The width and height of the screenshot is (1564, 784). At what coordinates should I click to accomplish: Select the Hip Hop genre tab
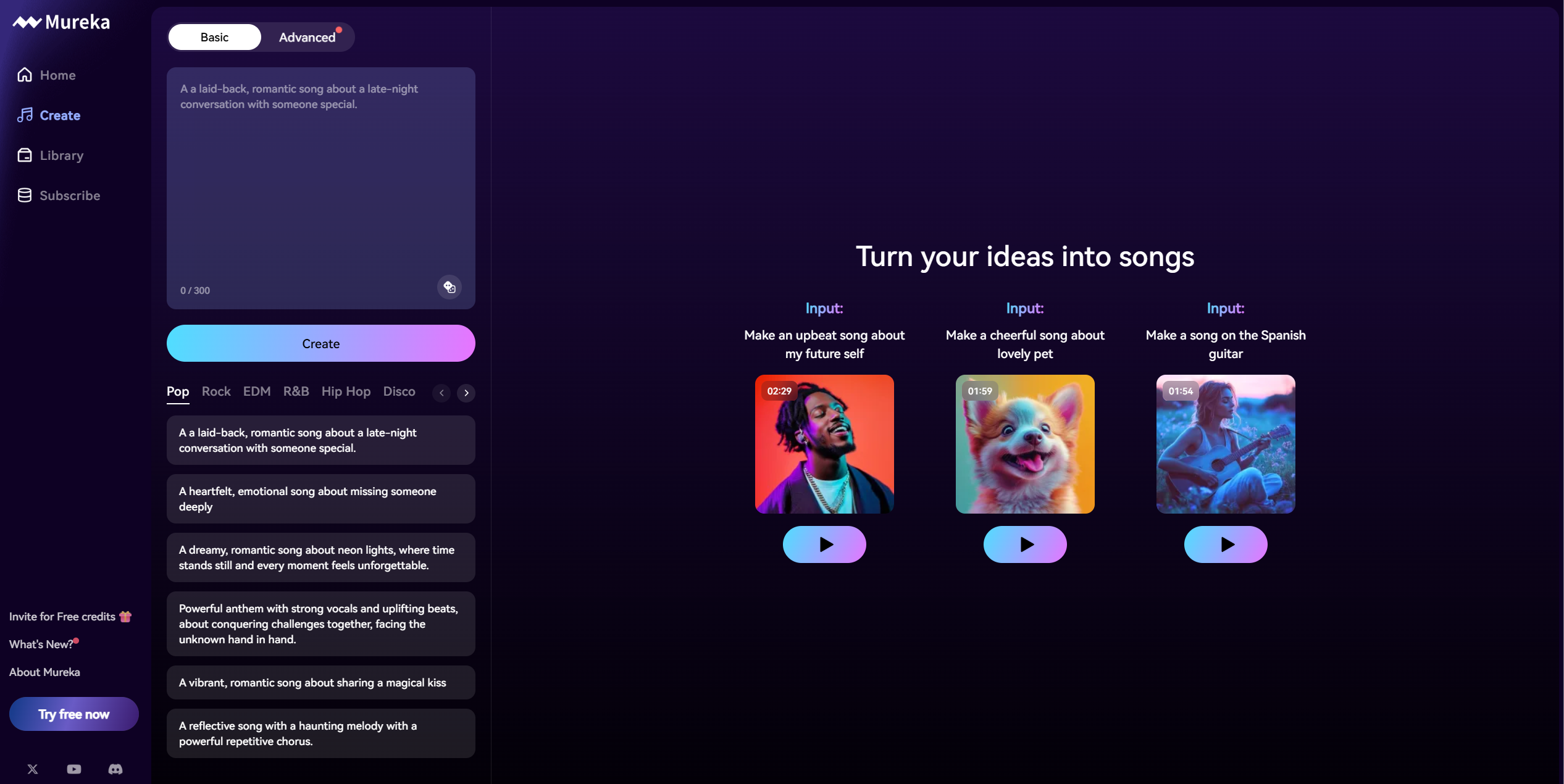(346, 391)
